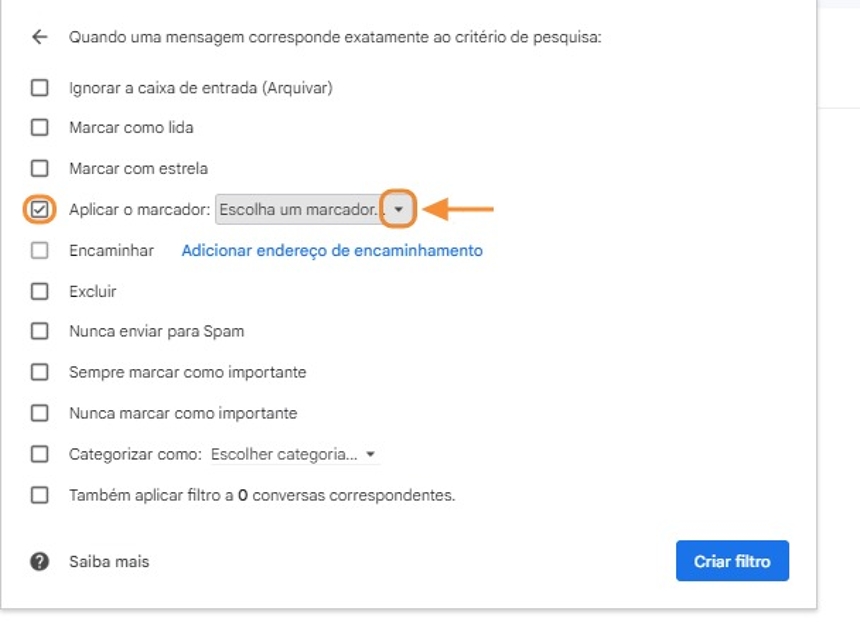The width and height of the screenshot is (860, 635).
Task: Tick 'Marcar com estrela' checkbox
Action: 39,168
